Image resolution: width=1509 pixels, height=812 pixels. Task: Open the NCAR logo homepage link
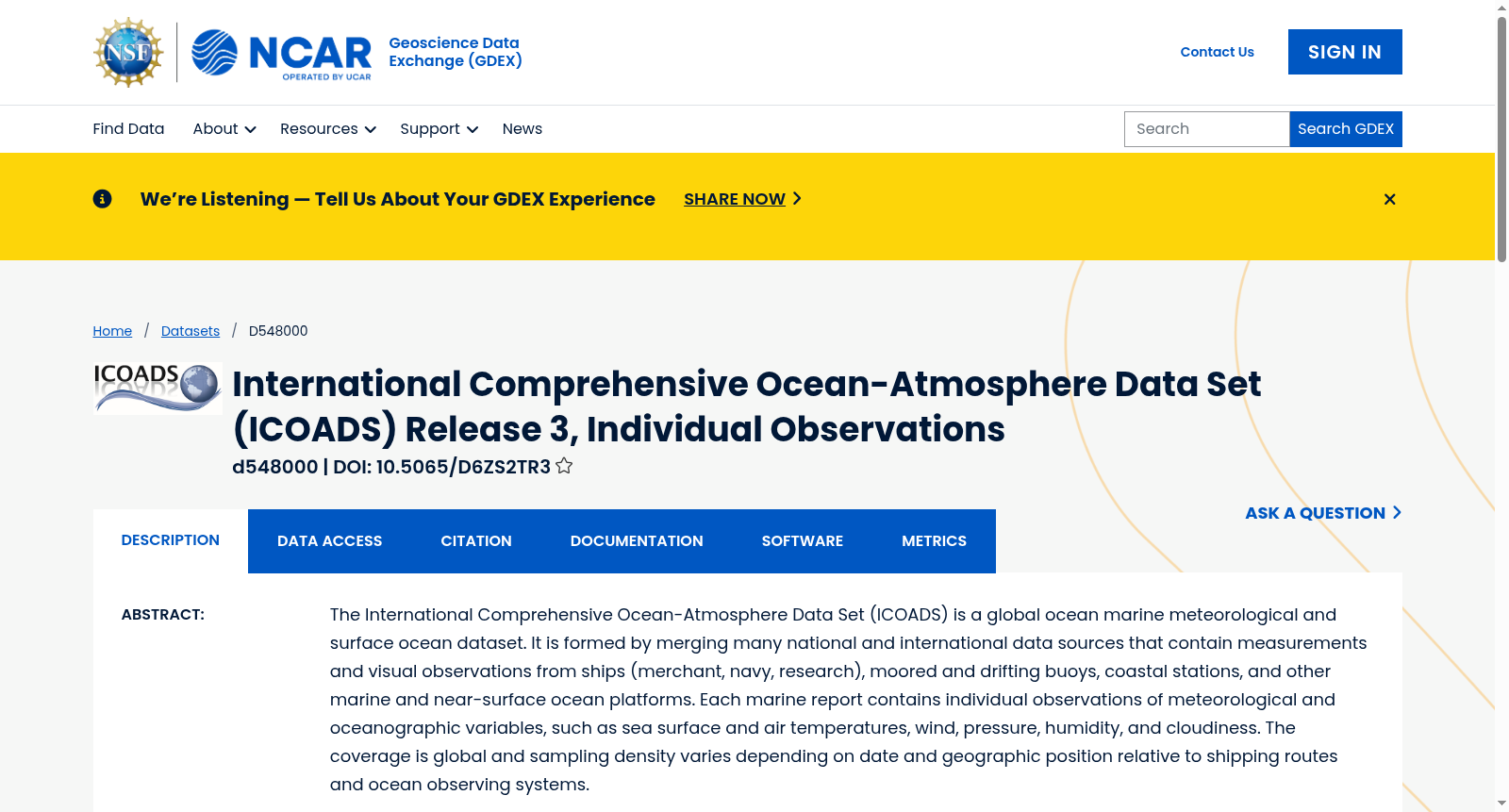[x=282, y=53]
